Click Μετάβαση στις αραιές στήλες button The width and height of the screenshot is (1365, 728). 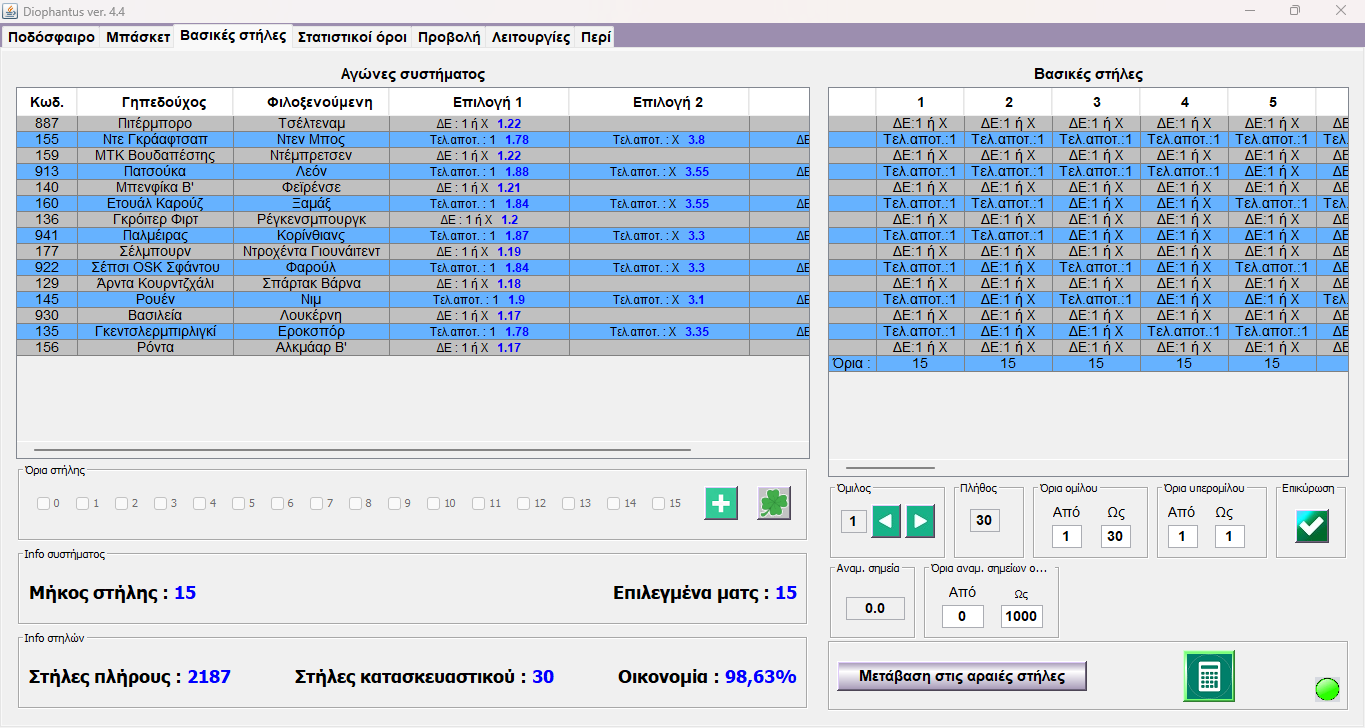[962, 676]
